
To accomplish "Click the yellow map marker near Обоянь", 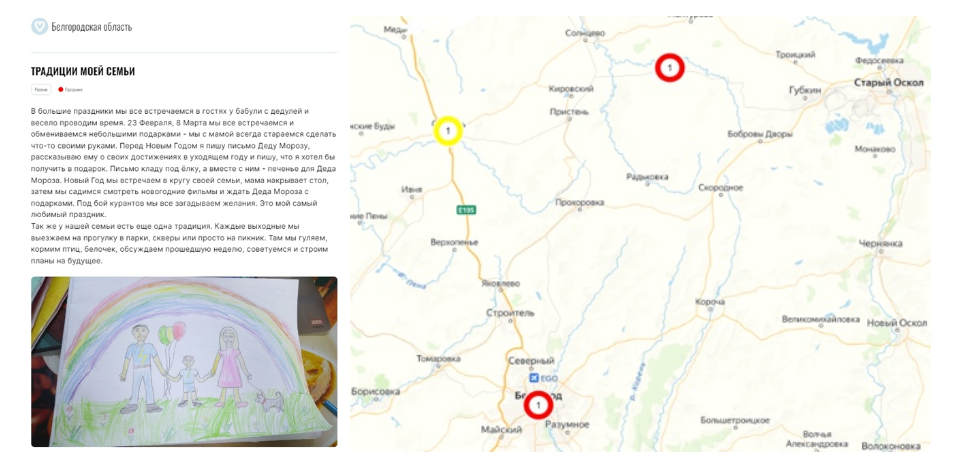I will tap(448, 131).
